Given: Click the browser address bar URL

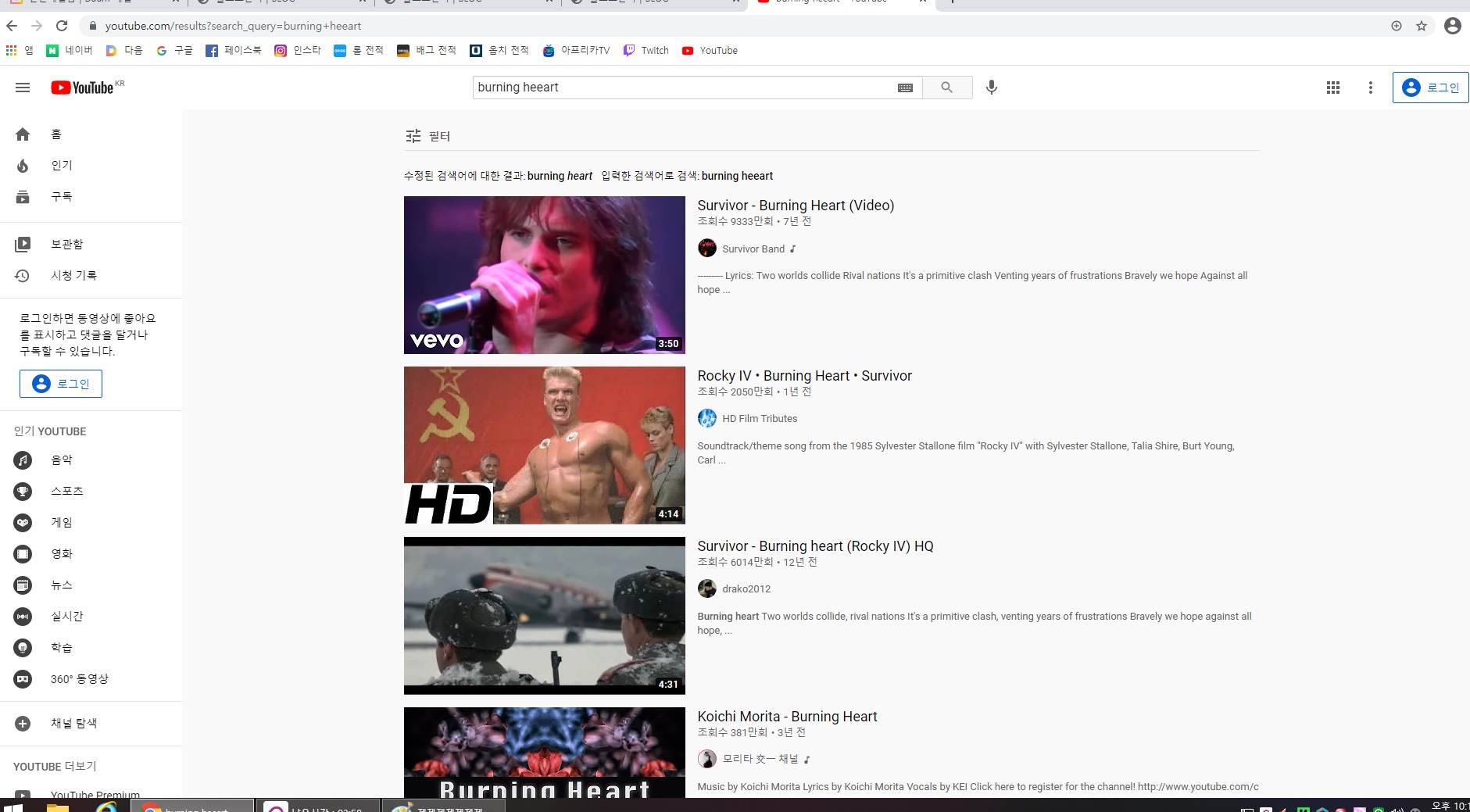Looking at the screenshot, I should tap(233, 26).
